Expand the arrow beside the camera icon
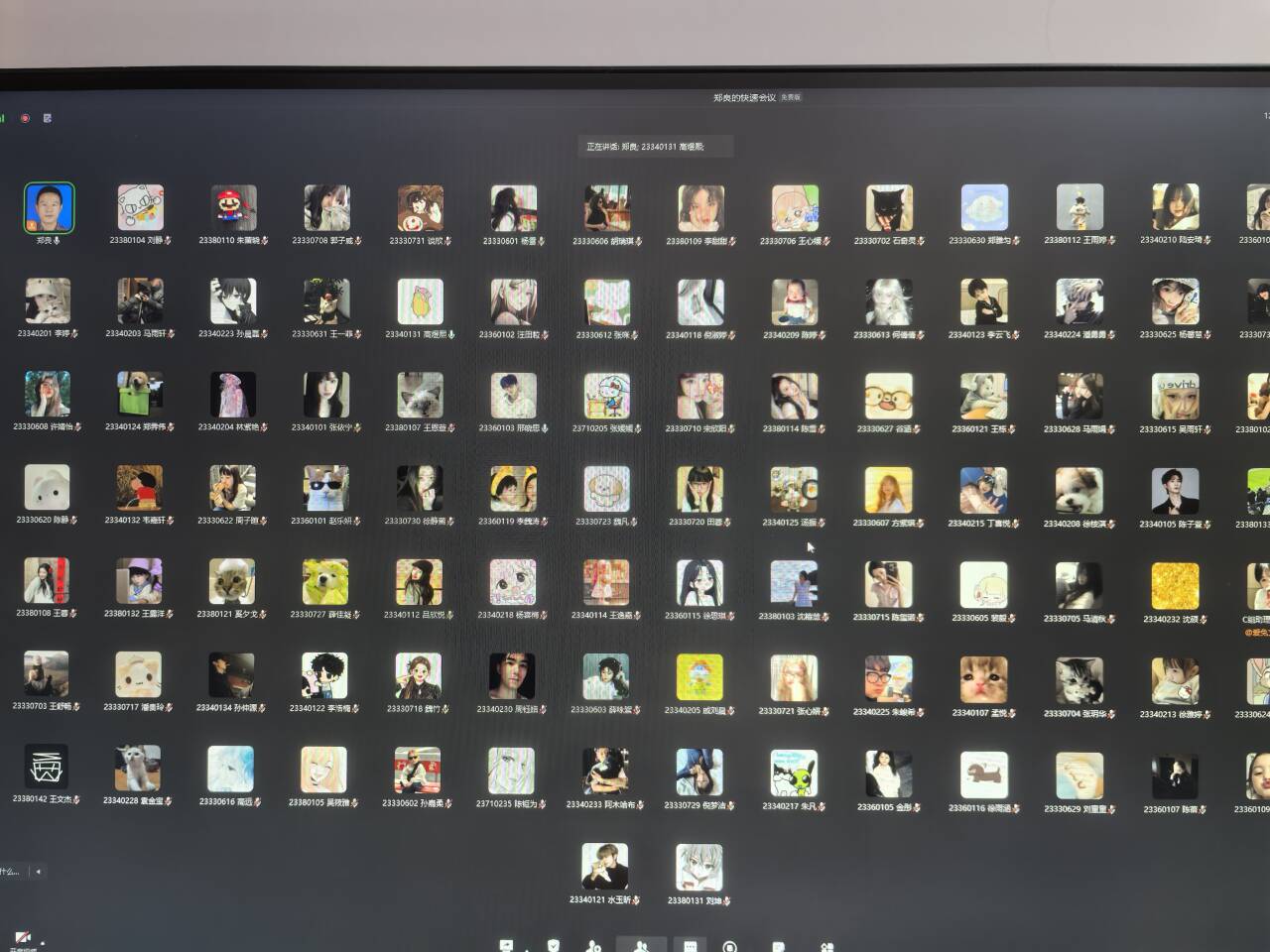This screenshot has width=1270, height=952. pos(42,941)
